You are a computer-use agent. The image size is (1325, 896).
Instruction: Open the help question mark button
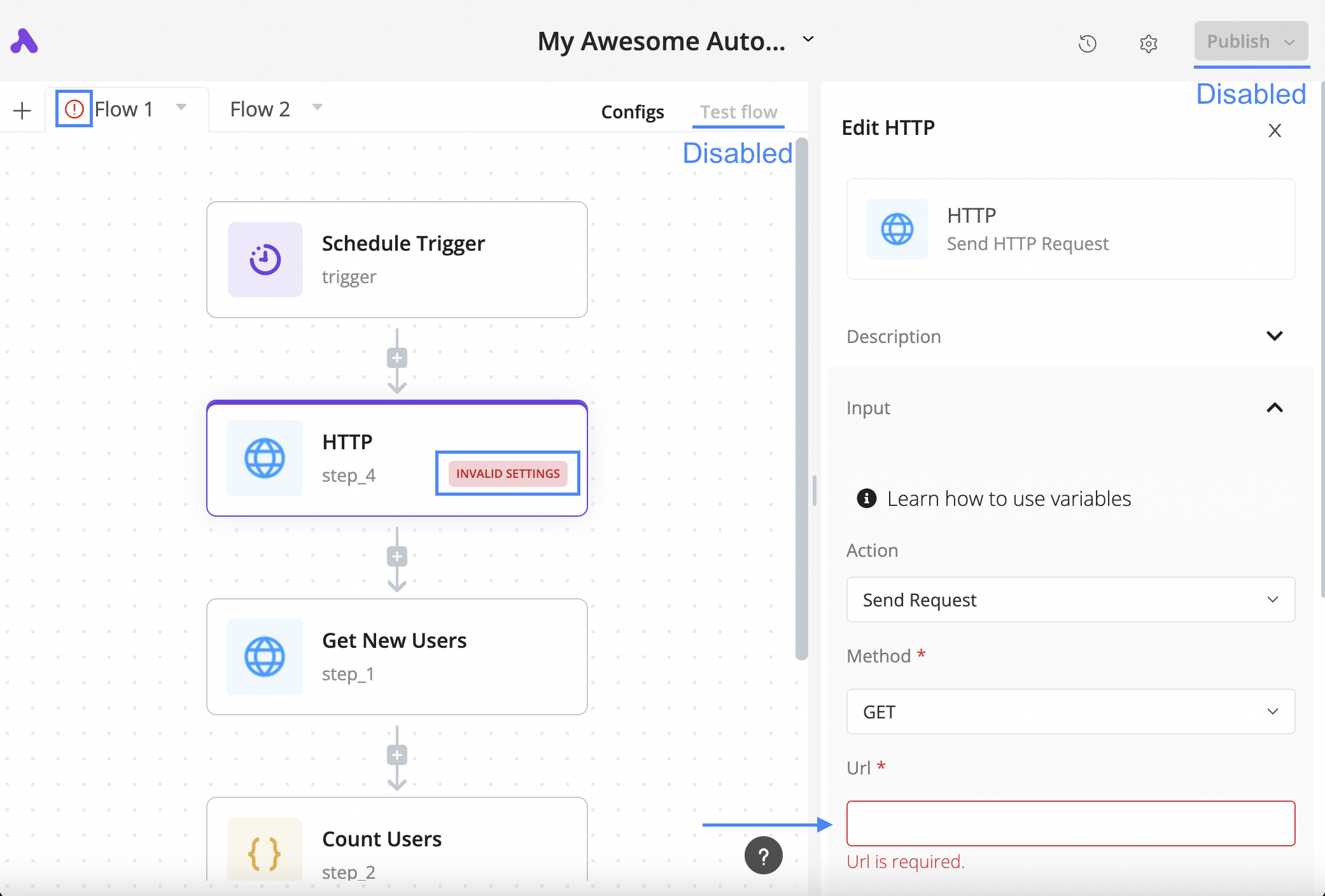(x=763, y=856)
